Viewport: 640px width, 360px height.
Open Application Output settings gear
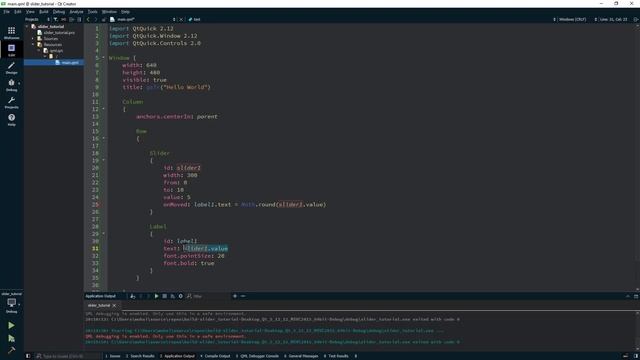click(180, 296)
